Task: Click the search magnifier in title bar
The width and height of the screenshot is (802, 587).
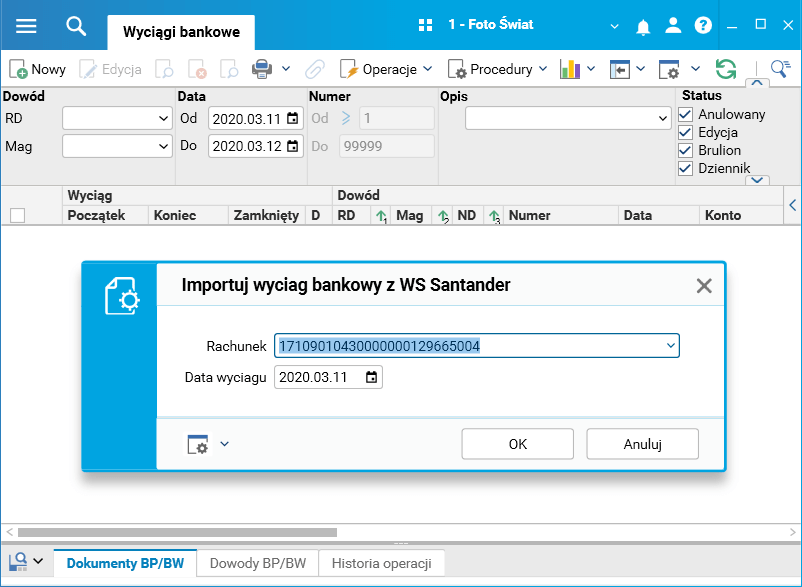Action: [x=76, y=26]
